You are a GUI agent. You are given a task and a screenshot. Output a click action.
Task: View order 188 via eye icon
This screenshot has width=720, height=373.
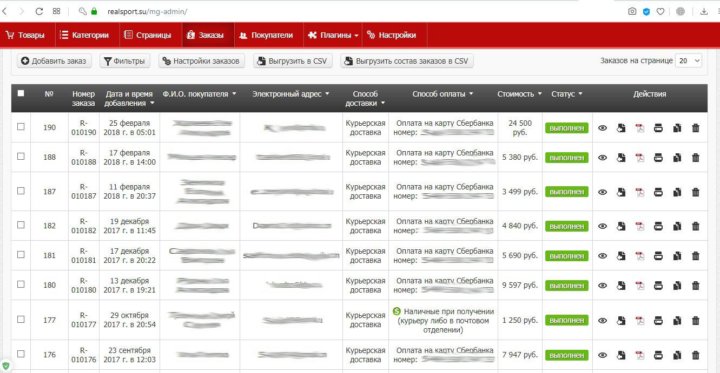[602, 158]
